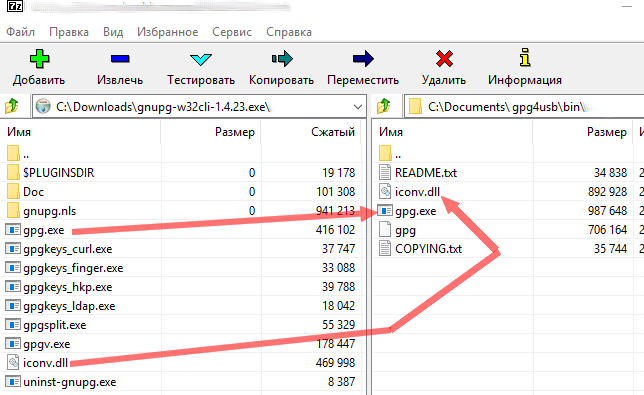Click compressed size 55 329 value
644x395 pixels.
pos(338,325)
